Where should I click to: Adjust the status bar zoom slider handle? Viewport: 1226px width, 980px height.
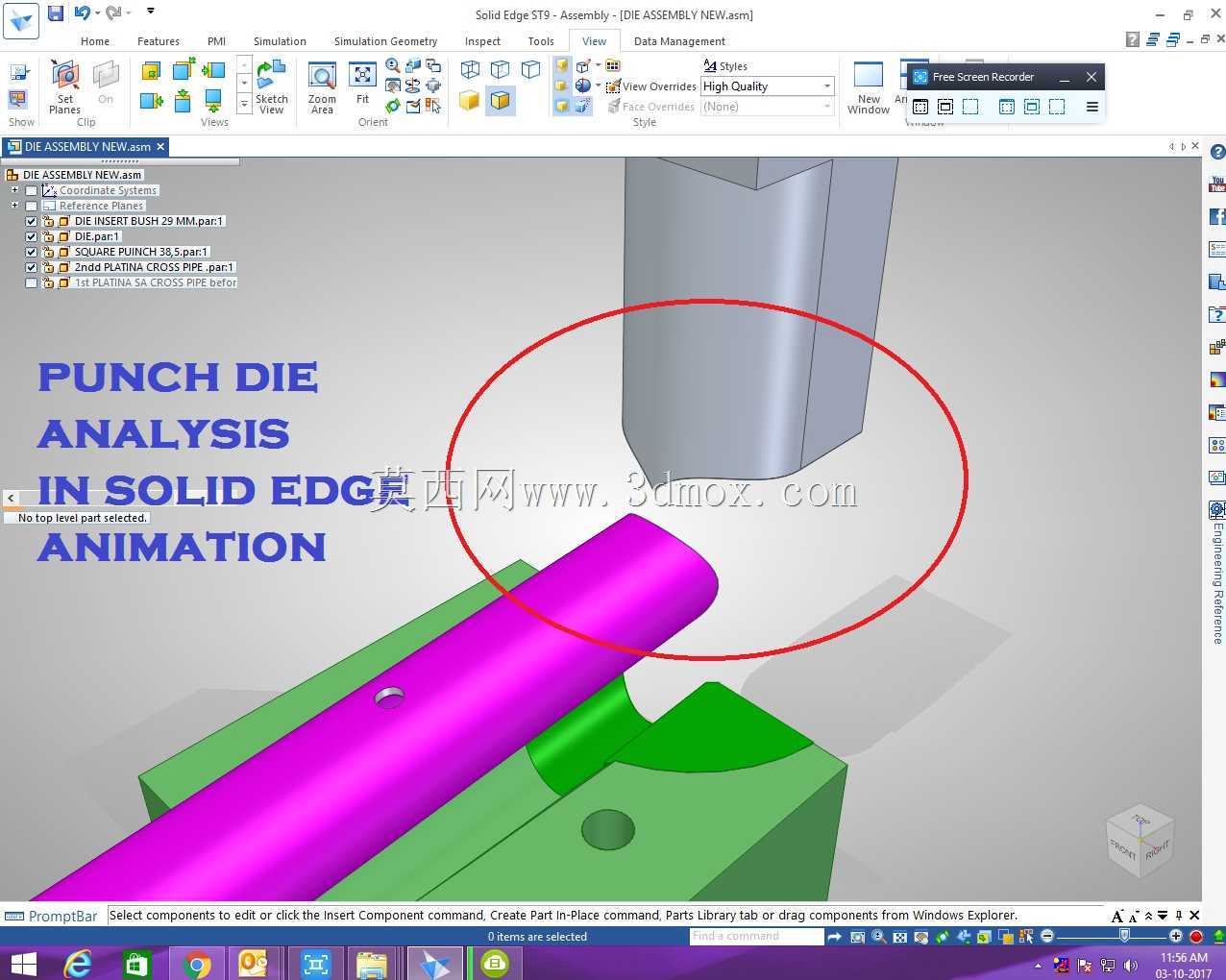click(x=1124, y=936)
